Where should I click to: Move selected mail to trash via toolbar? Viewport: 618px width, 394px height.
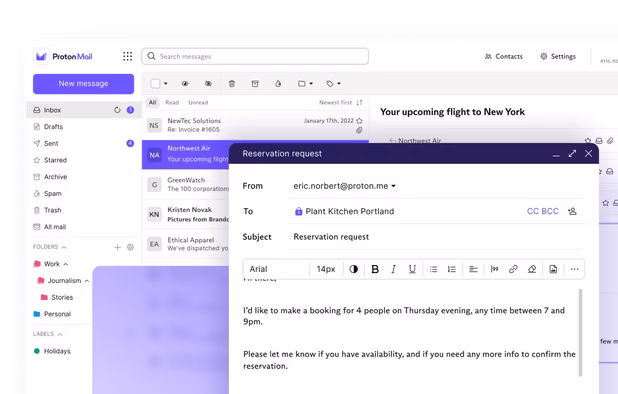click(x=232, y=84)
